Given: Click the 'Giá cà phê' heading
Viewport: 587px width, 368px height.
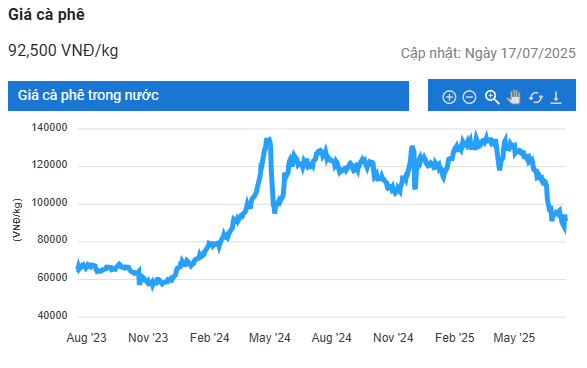Looking at the screenshot, I should [x=46, y=15].
